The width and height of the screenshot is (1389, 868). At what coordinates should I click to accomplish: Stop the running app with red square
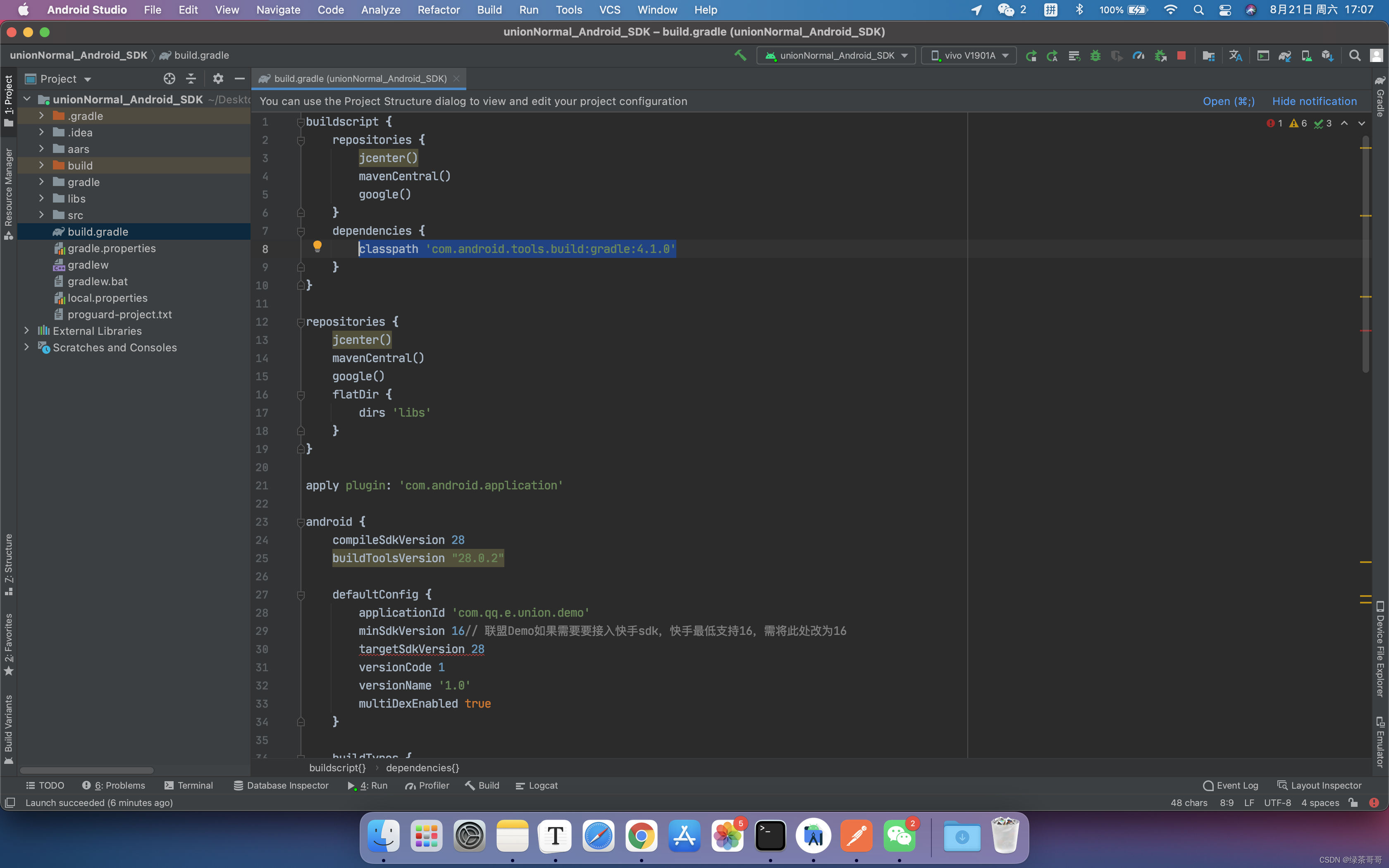coord(1181,56)
